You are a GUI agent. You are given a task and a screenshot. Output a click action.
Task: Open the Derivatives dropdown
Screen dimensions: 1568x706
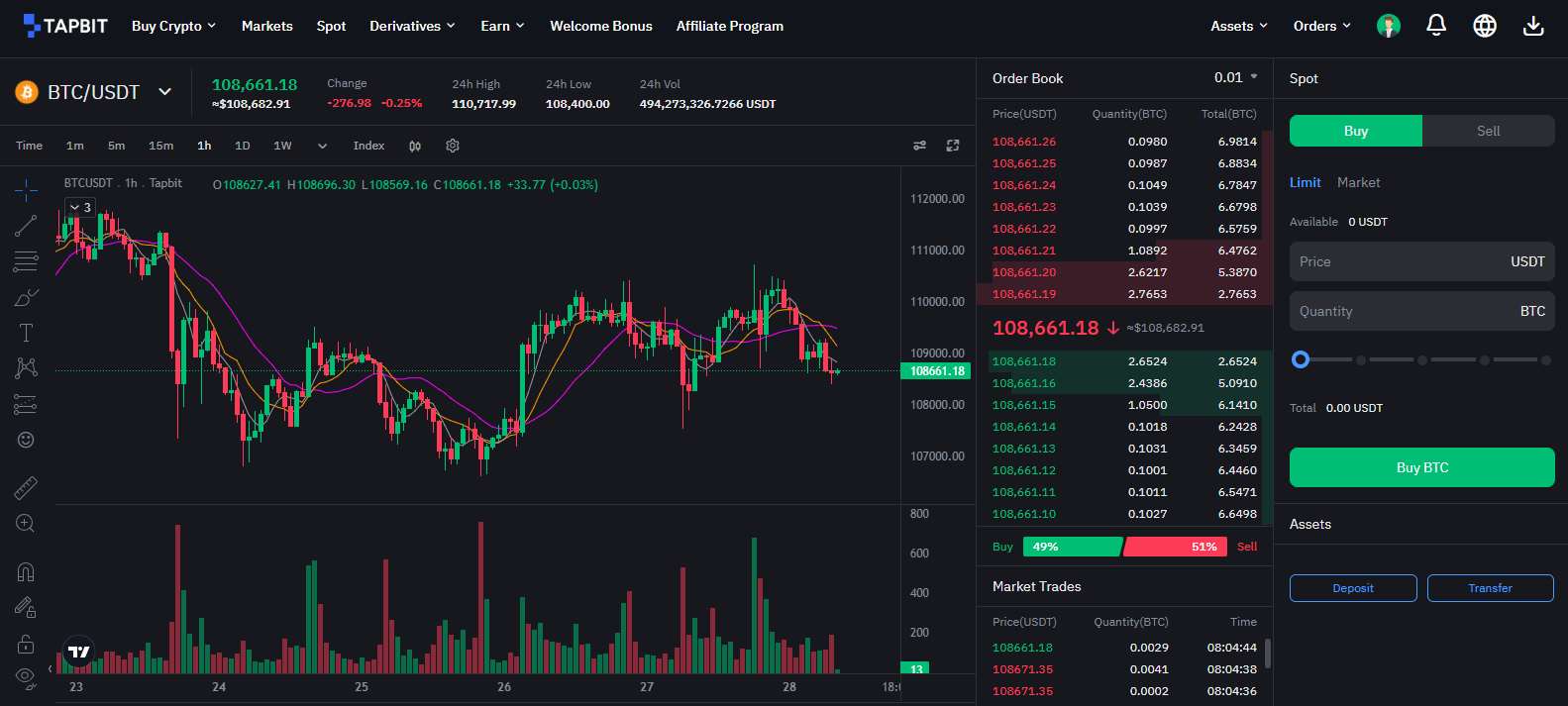(412, 26)
